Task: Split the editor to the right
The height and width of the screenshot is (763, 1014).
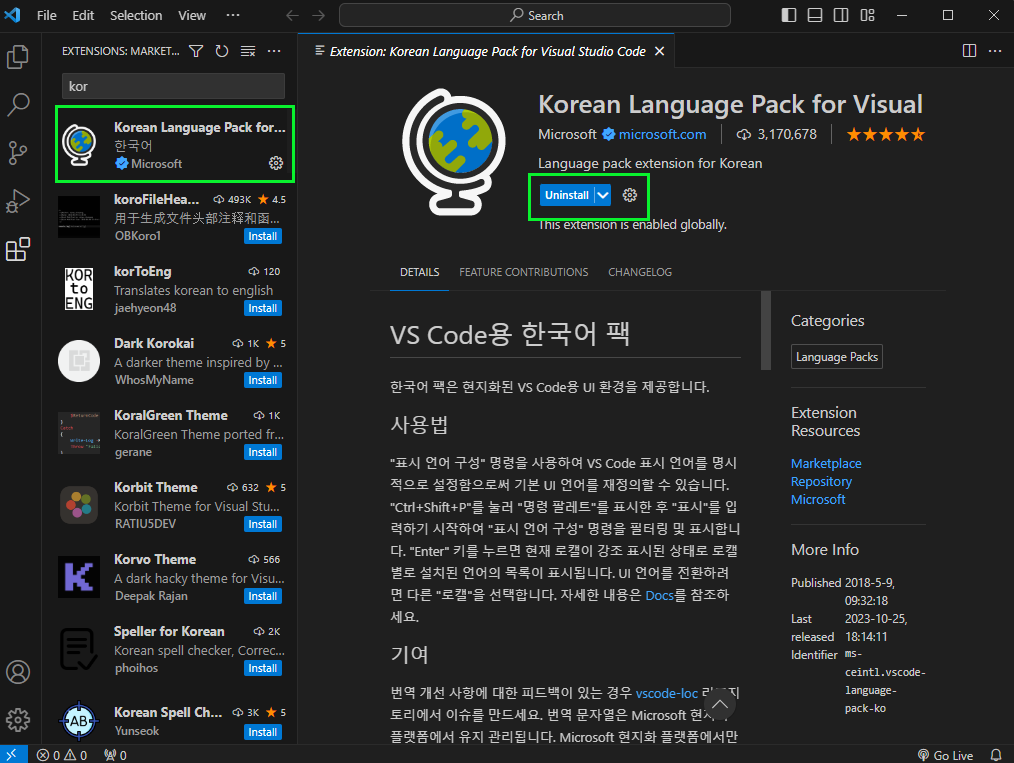Action: (969, 51)
